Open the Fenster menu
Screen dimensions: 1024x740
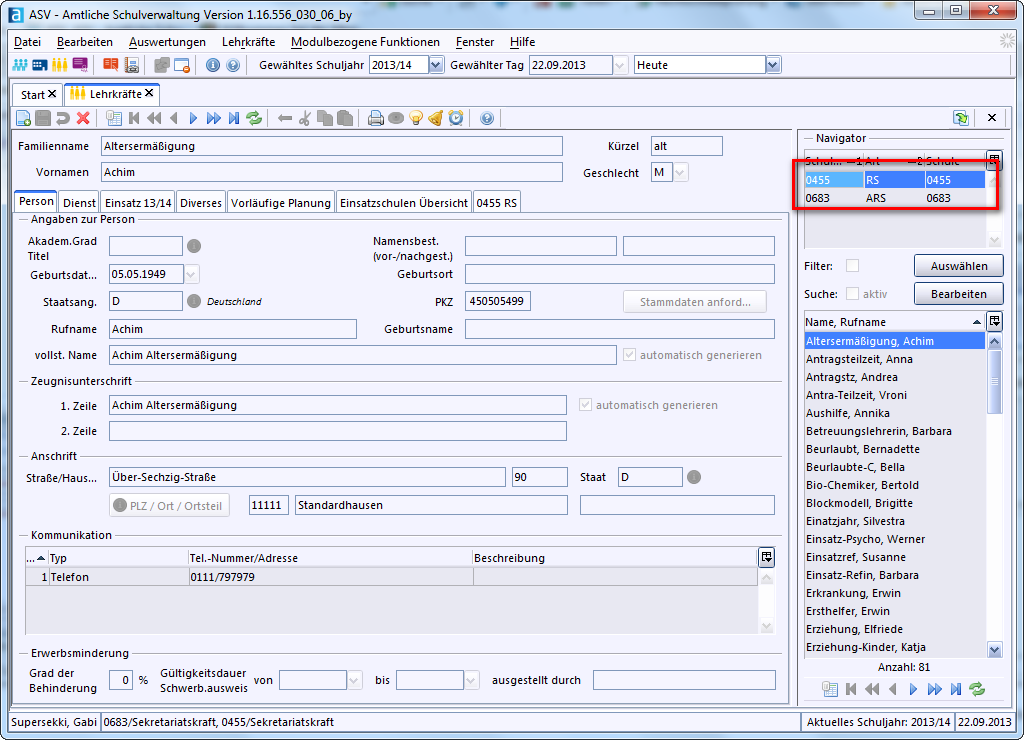click(475, 42)
